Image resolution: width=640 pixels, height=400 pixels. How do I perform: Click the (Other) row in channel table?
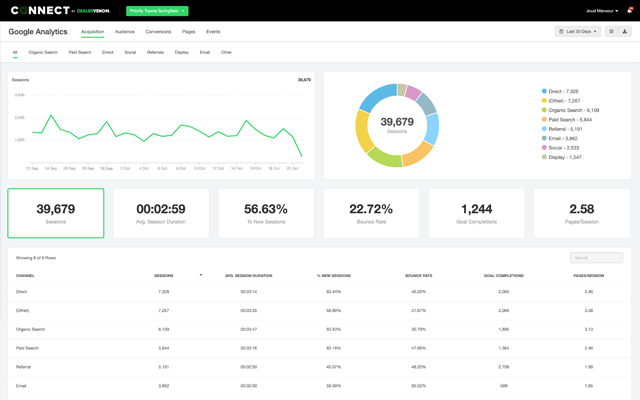click(319, 311)
